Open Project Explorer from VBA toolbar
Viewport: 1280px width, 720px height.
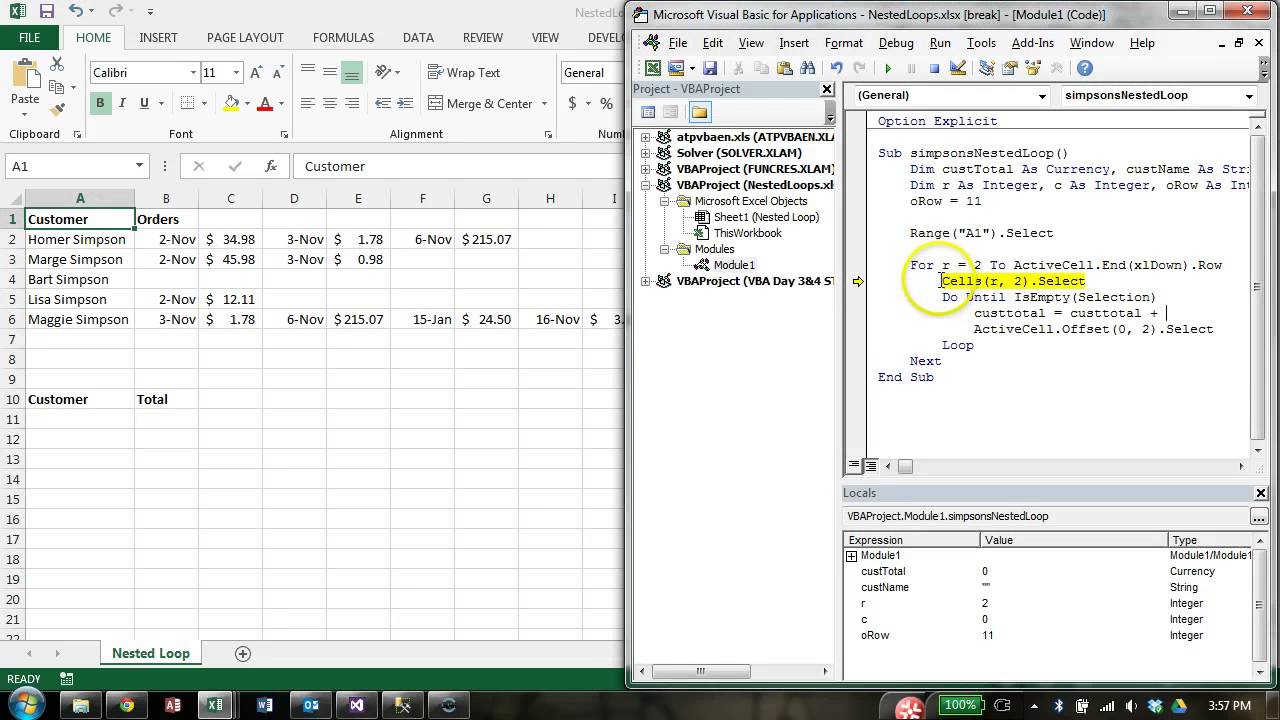click(987, 68)
